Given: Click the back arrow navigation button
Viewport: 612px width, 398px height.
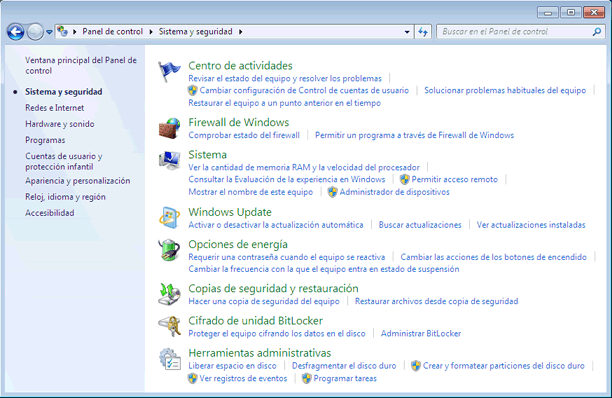Looking at the screenshot, I should [x=16, y=32].
